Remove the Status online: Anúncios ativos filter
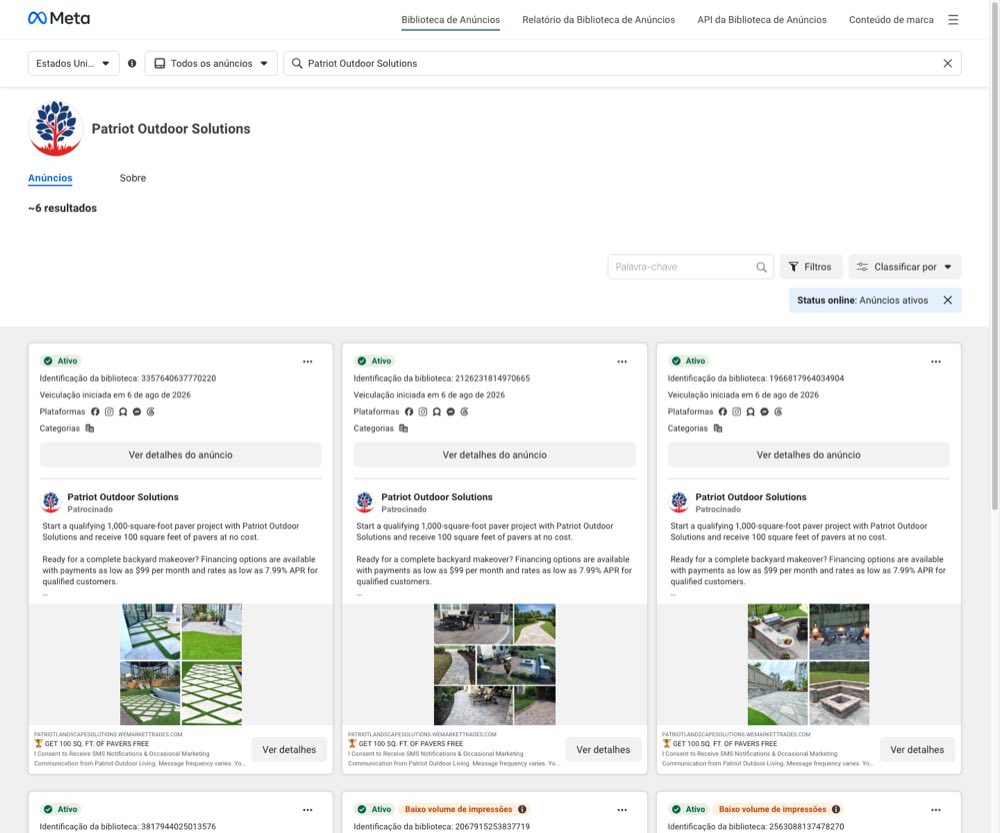1000x833 pixels. tap(948, 300)
